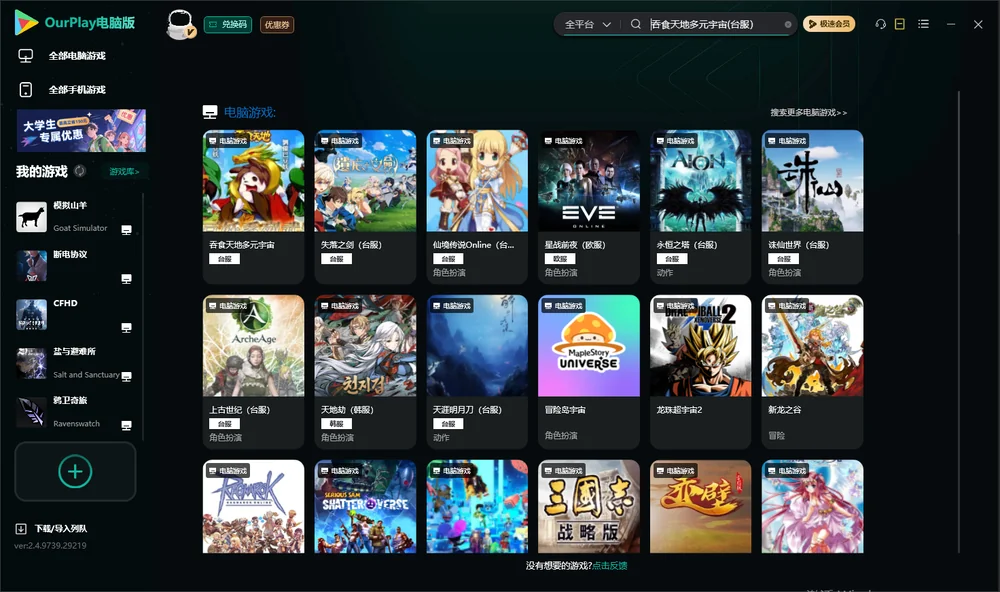Open the 游戏库> link
1000x592 pixels.
click(124, 172)
